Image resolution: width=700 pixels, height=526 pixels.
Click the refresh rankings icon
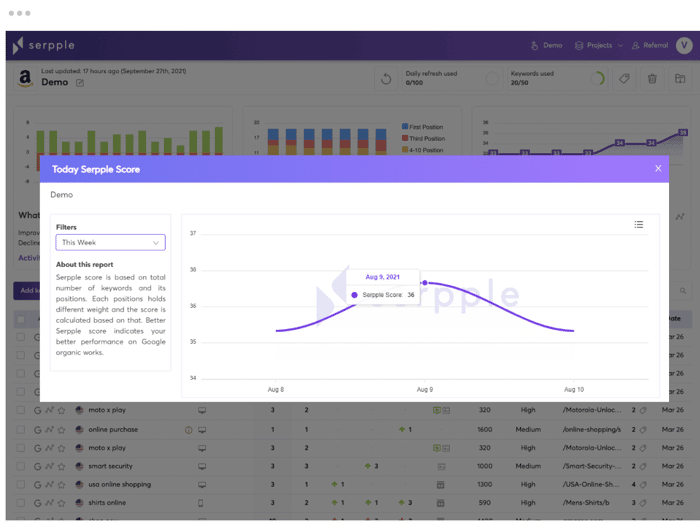[x=386, y=79]
